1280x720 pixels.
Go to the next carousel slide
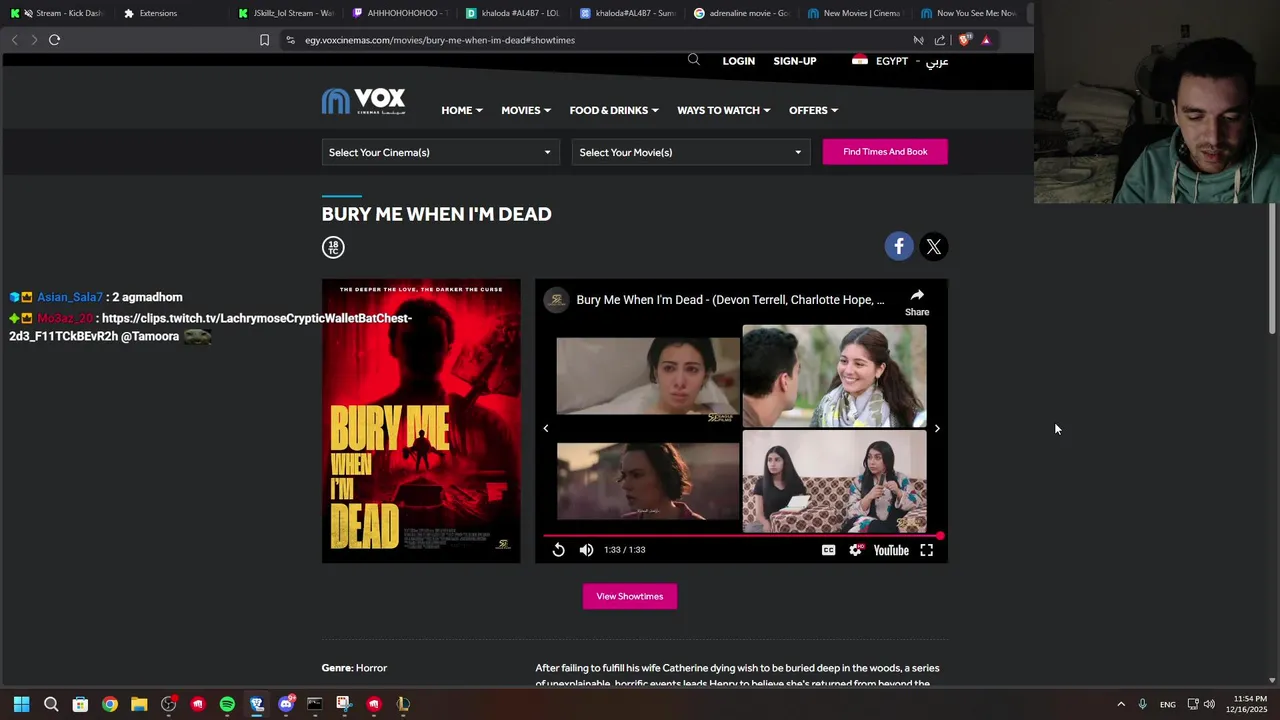tap(937, 428)
